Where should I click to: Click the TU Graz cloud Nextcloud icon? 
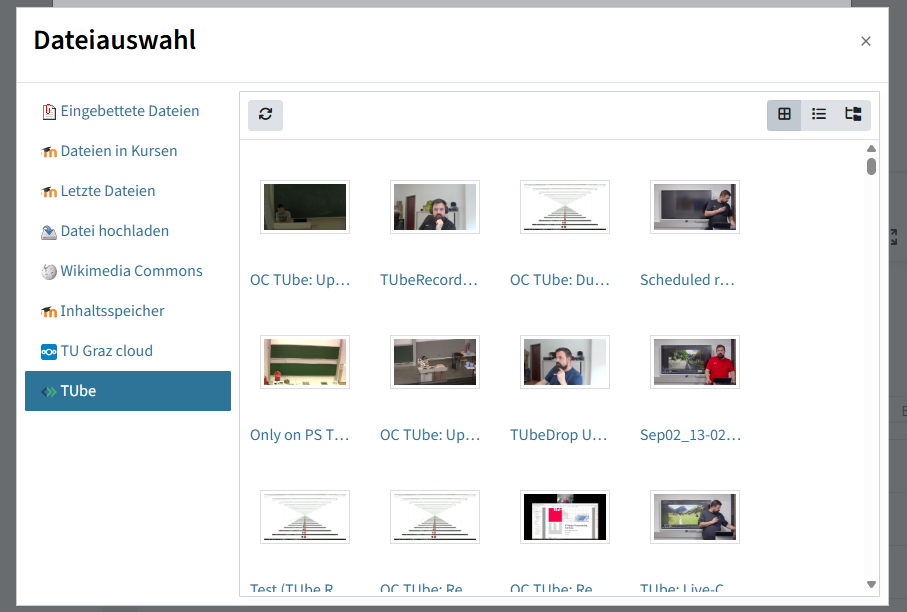coord(49,352)
